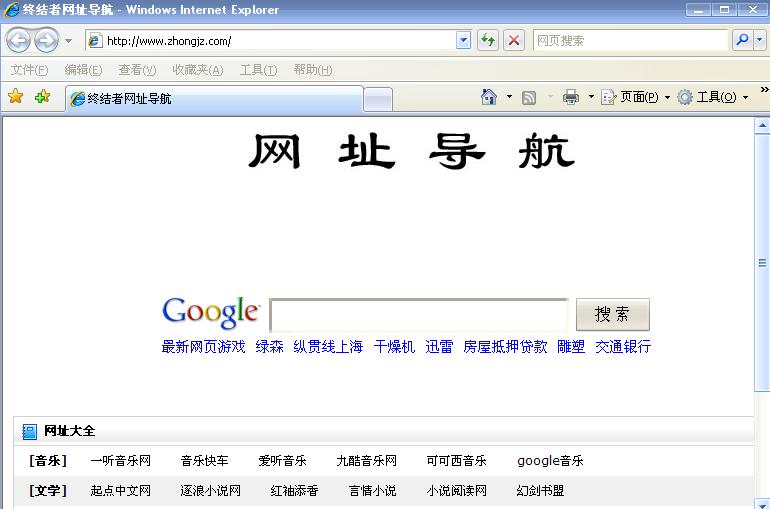Open the 逐浪小说网 link
The height and width of the screenshot is (509, 770).
pos(211,491)
